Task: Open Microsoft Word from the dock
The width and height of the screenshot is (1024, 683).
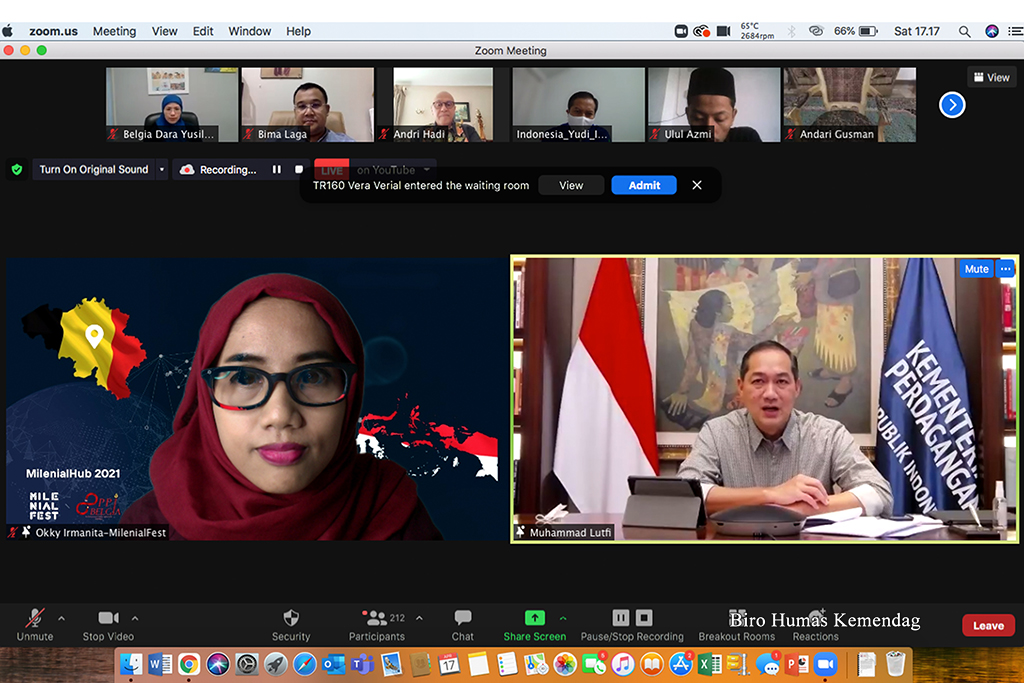Action: pyautogui.click(x=159, y=665)
